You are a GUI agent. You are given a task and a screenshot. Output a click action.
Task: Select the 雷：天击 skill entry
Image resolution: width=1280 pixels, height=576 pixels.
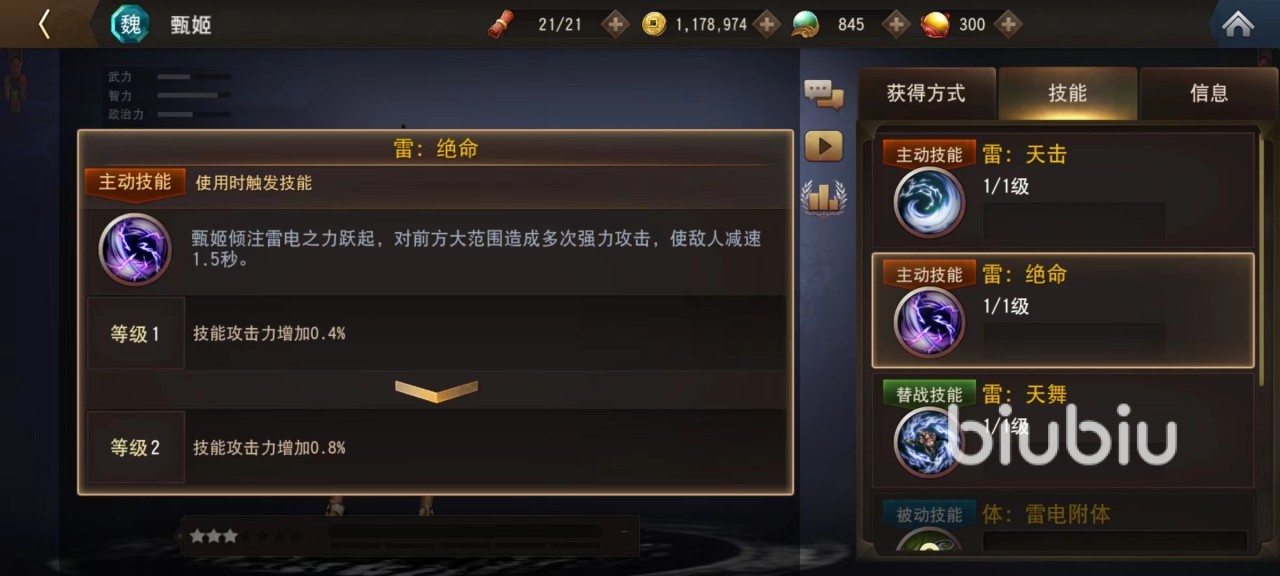[x=1064, y=190]
